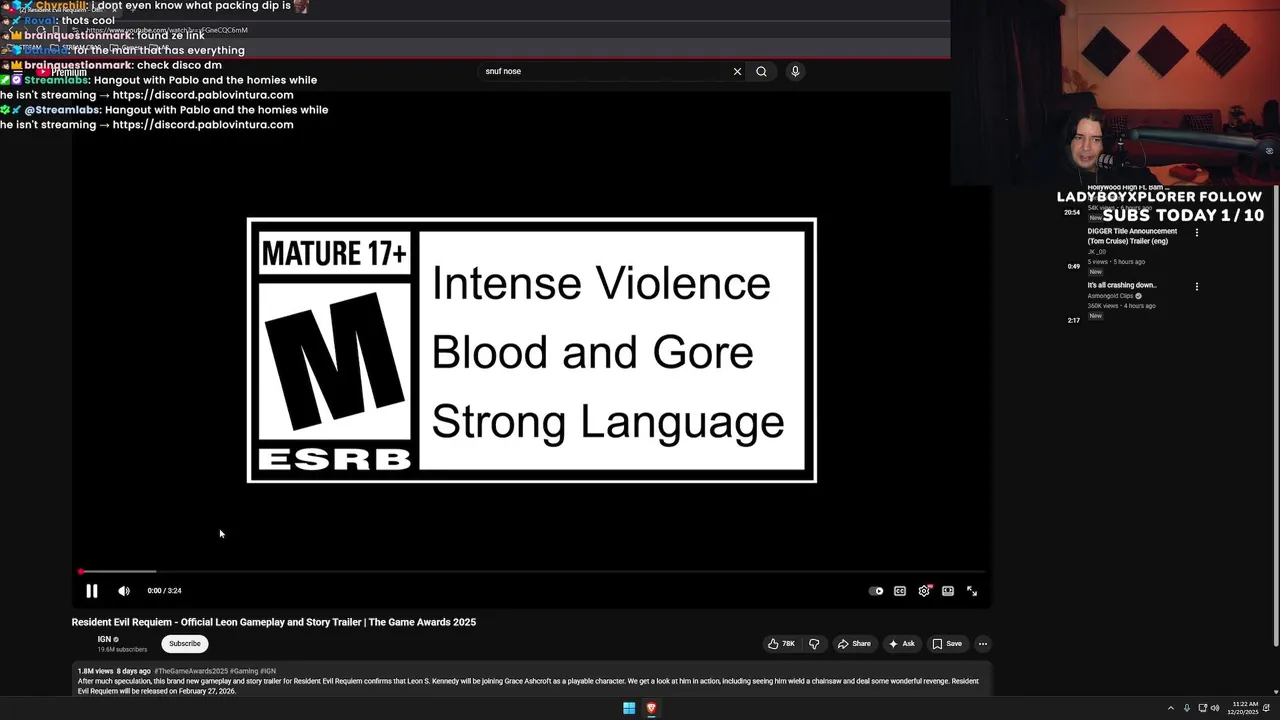Open the Windows Start menu
Image resolution: width=1280 pixels, height=720 pixels.
click(x=629, y=708)
